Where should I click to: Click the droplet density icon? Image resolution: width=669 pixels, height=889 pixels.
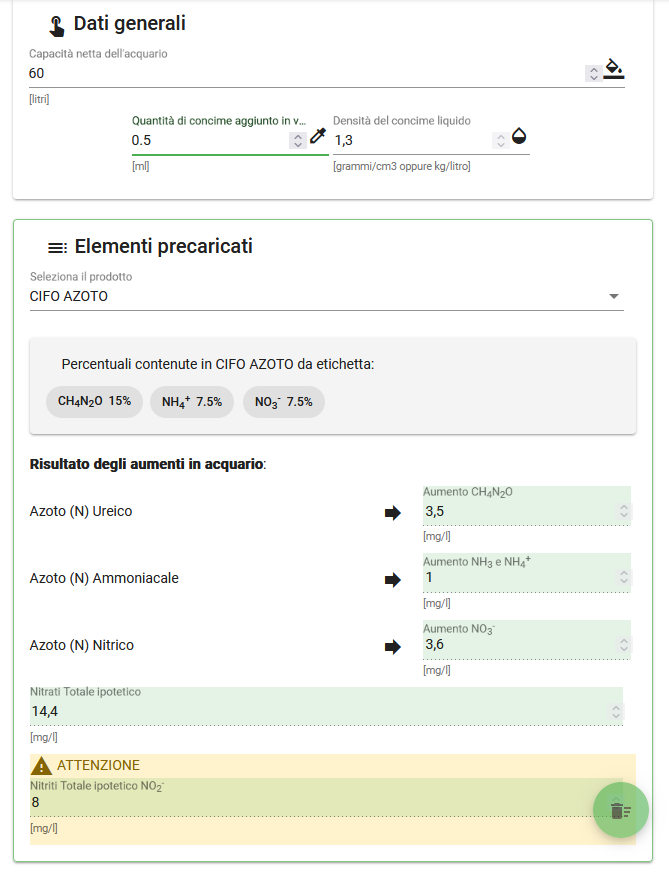519,136
